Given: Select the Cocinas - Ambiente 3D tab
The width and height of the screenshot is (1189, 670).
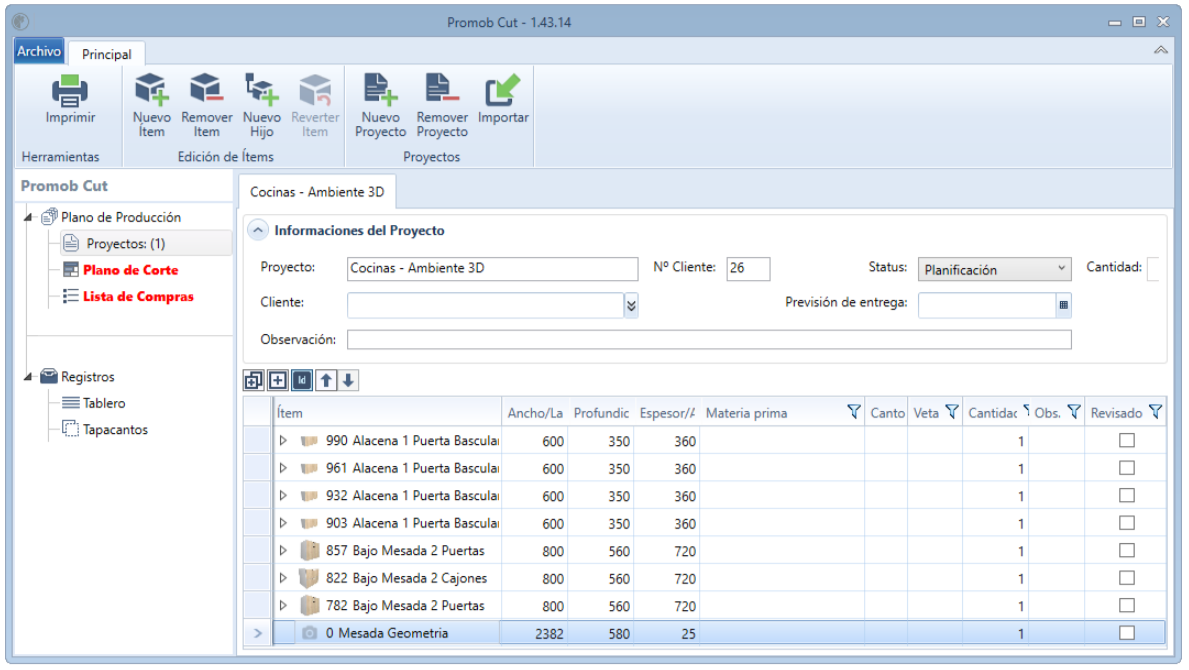Looking at the screenshot, I should 317,192.
